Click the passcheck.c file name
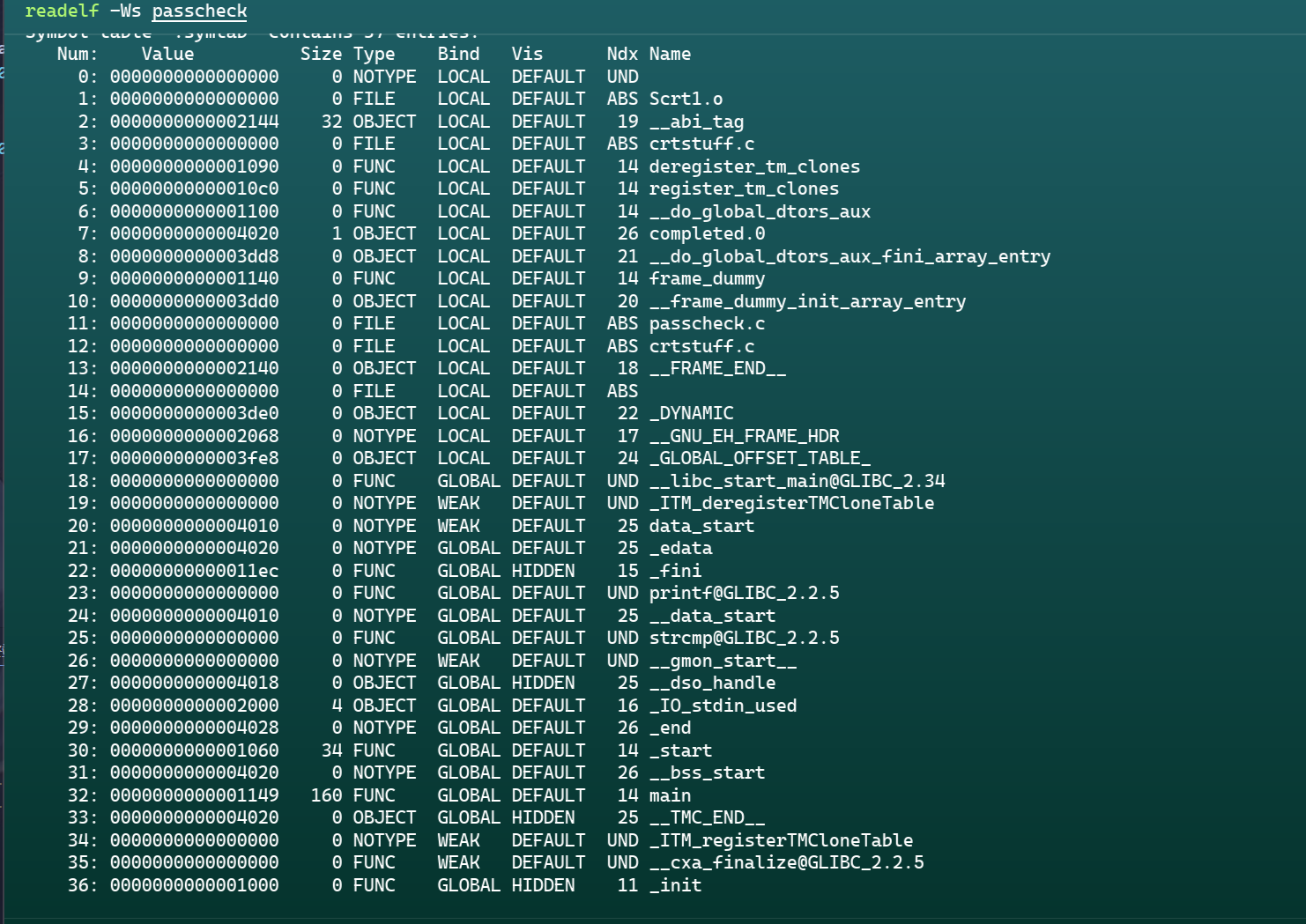This screenshot has height=924, width=1306. pyautogui.click(x=707, y=324)
